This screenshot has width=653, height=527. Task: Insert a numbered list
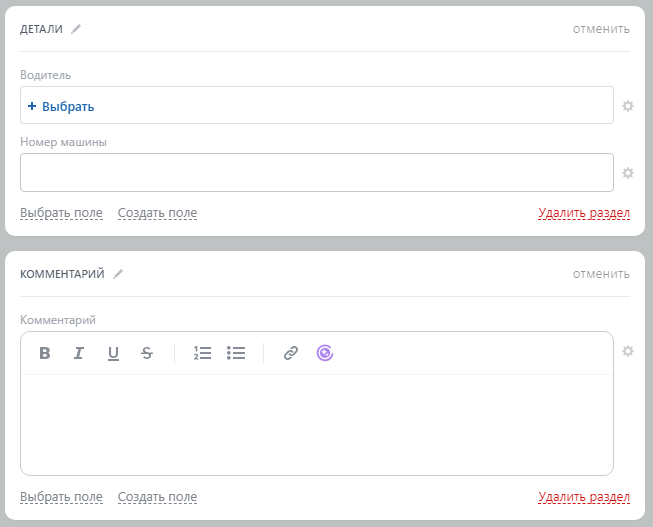click(x=202, y=353)
